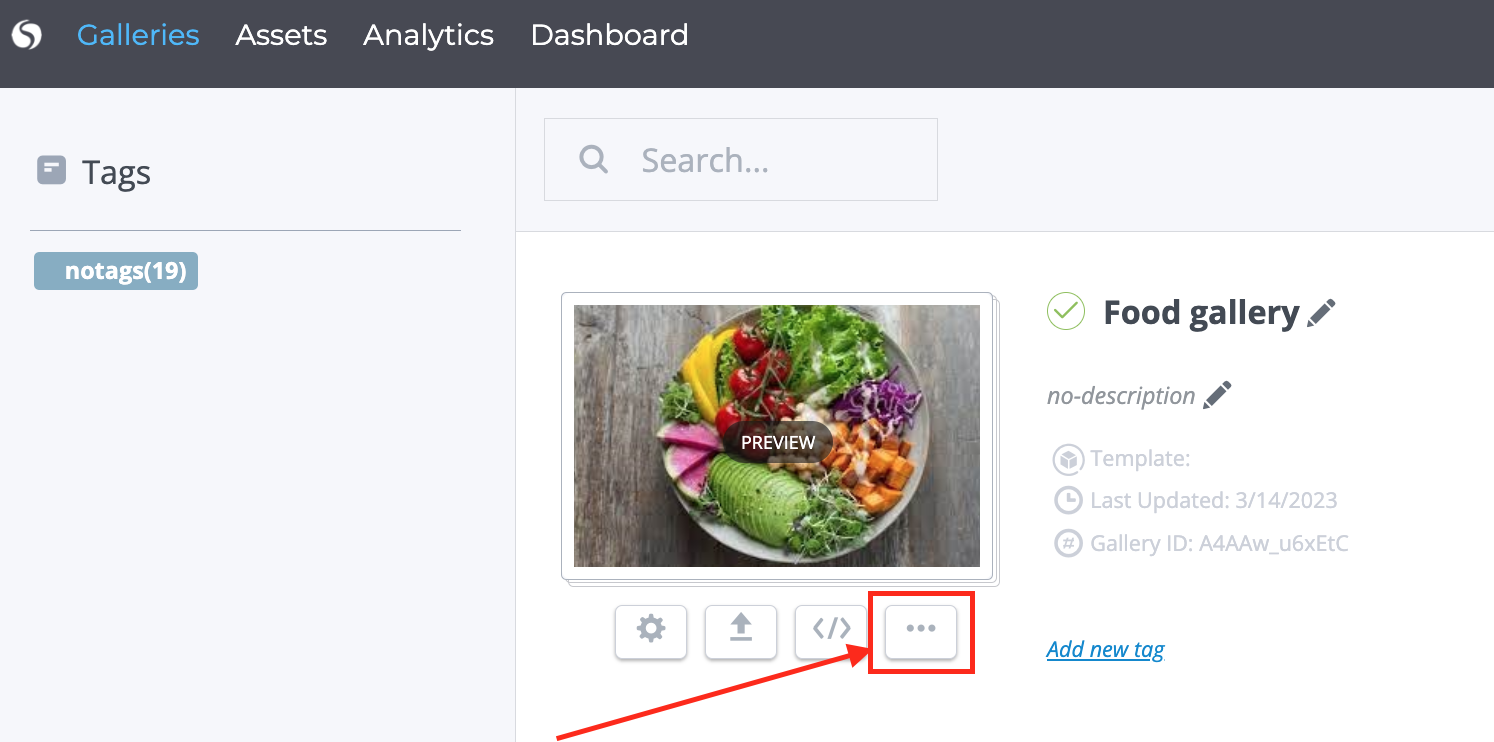Viewport: 1494px width, 742px height.
Task: Click the Add new tag link
Action: pos(1105,649)
